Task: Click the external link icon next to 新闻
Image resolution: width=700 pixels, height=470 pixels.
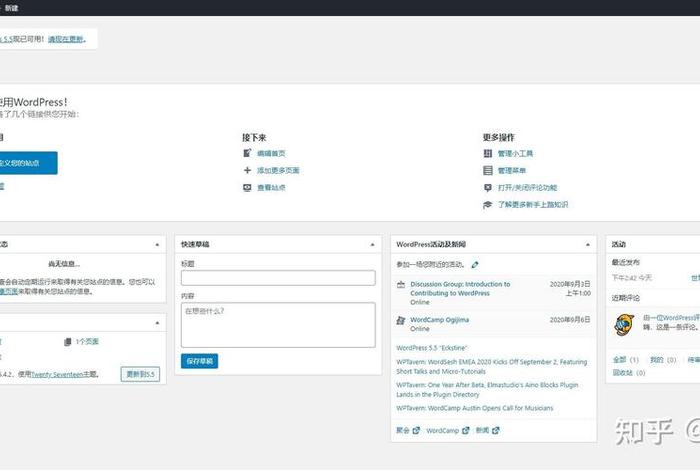Action: (x=496, y=430)
